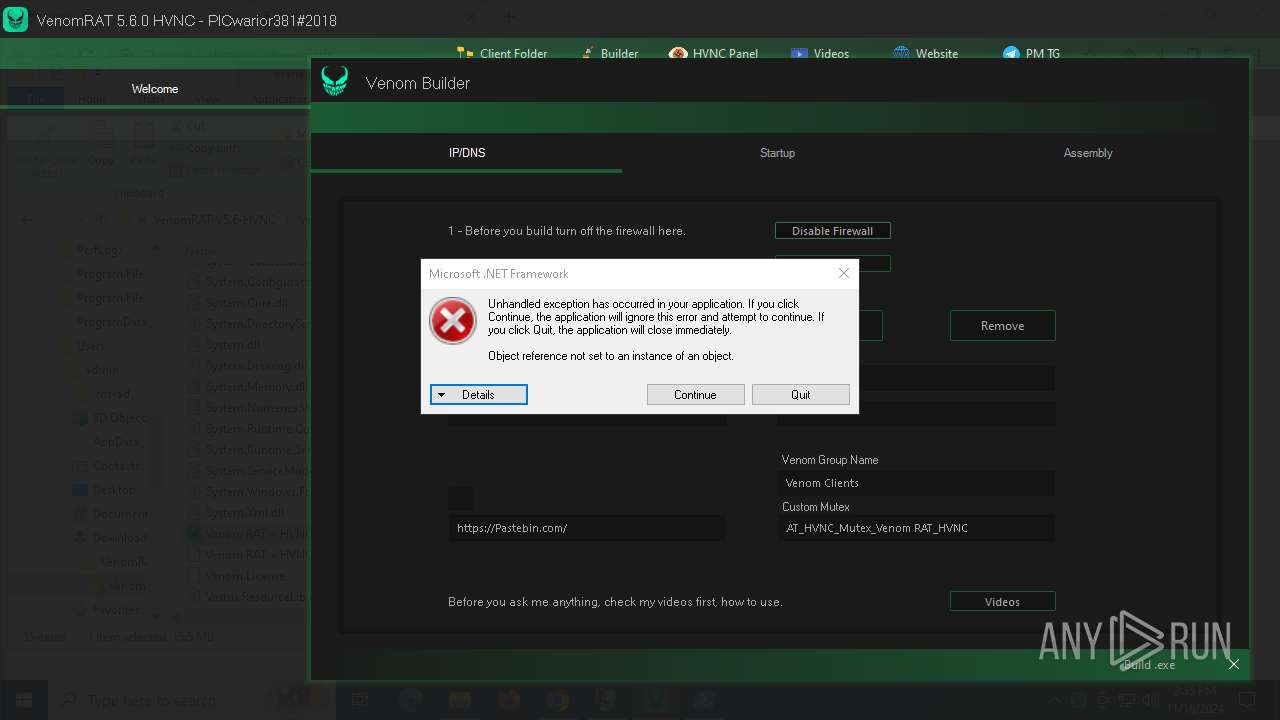The width and height of the screenshot is (1280, 720).
Task: Select ProgramData folder in Explorer tree
Action: tap(111, 322)
